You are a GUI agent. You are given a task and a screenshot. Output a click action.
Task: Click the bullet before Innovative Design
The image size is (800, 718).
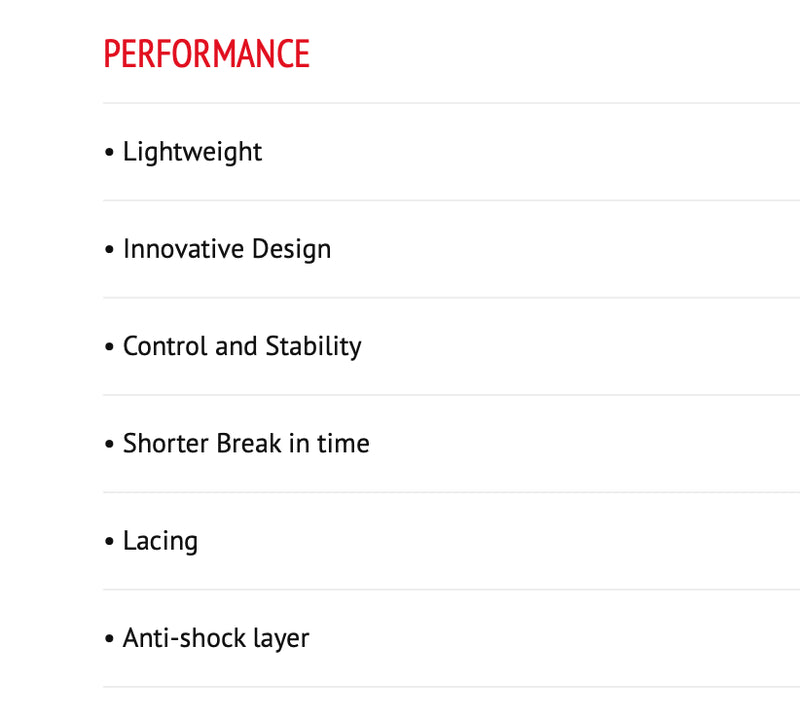tap(109, 250)
